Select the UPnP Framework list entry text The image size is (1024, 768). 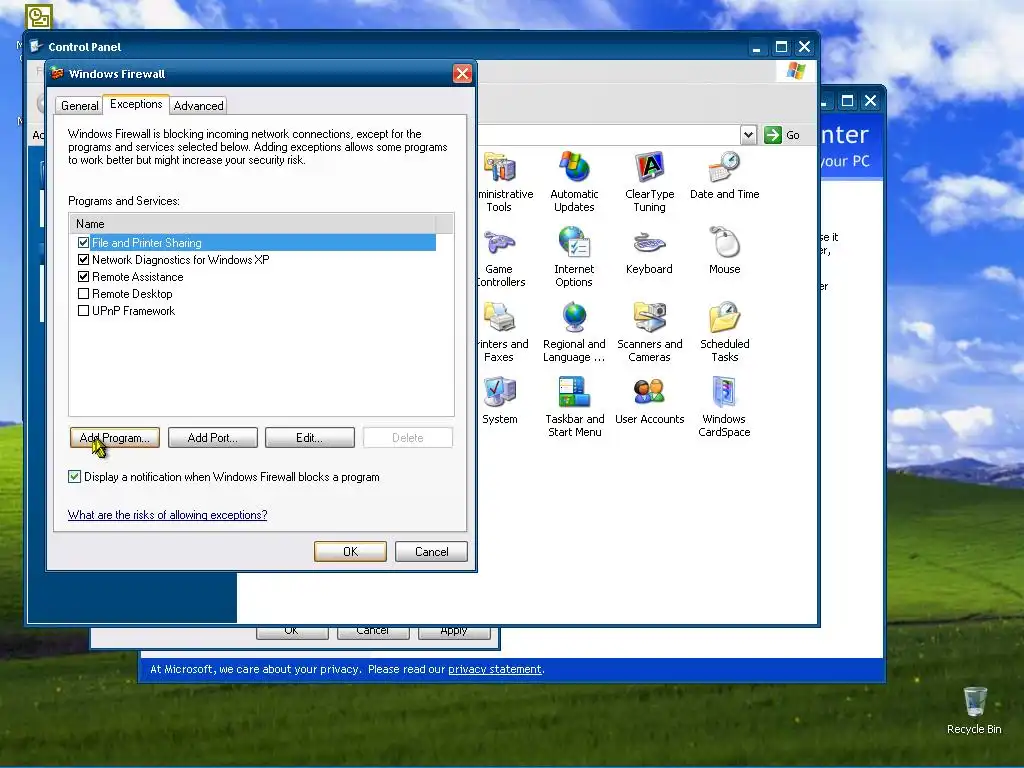pyautogui.click(x=133, y=311)
